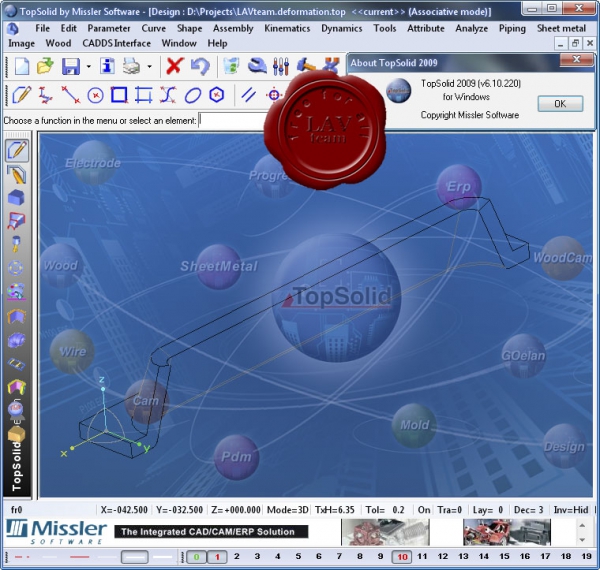Activate the color palette attribute icon in sidebar

(x=16, y=291)
